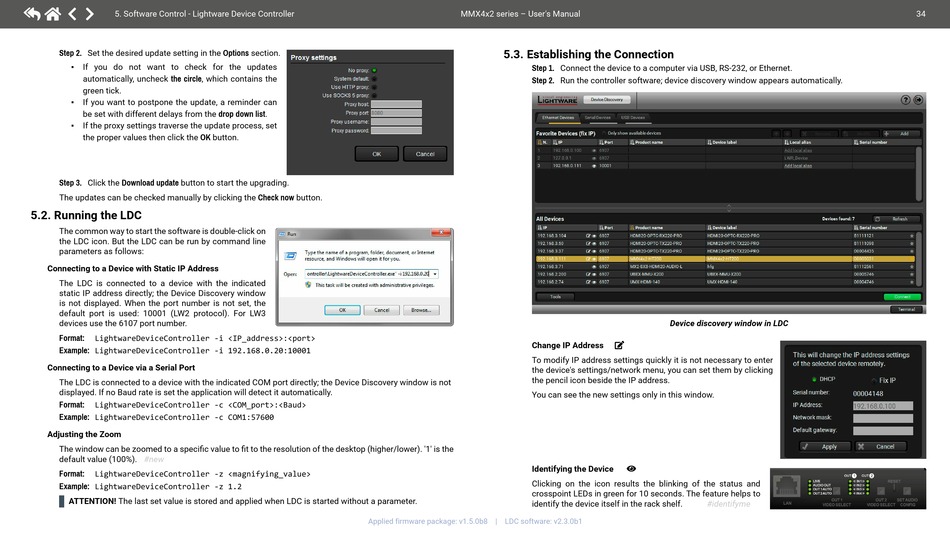Click the Run program icon in Run dialog
The height and width of the screenshot is (533, 950).
click(x=291, y=256)
